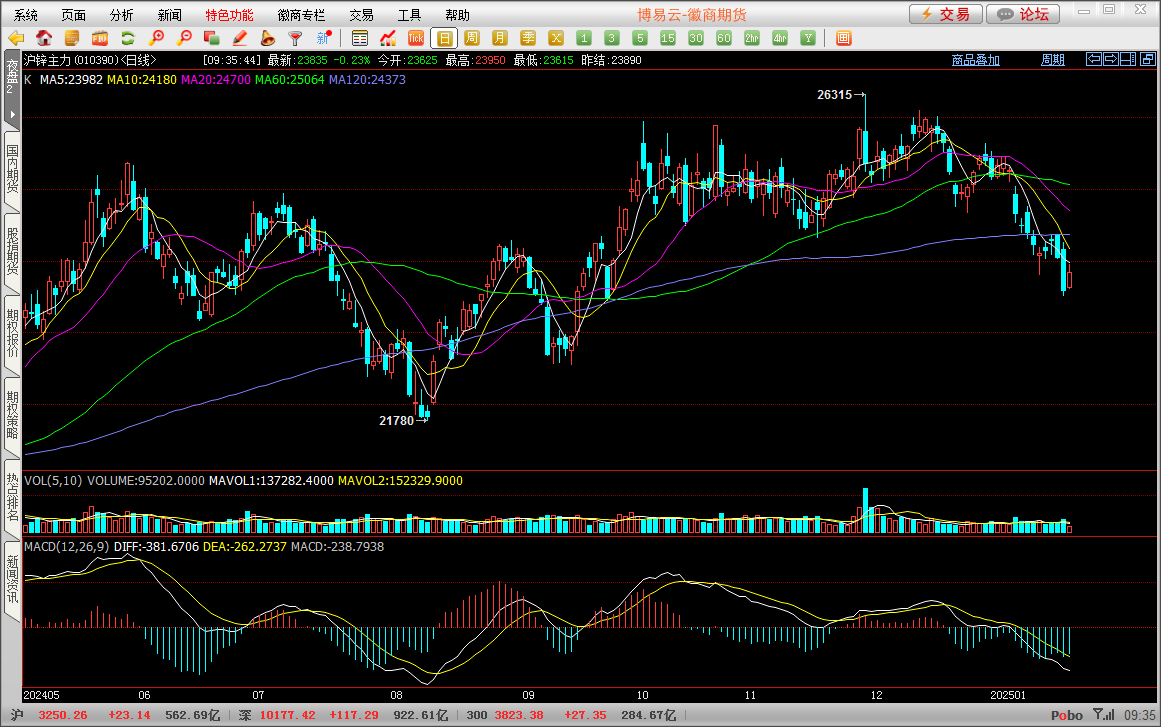Click the alert bell icon
Image resolution: width=1161 pixels, height=727 pixels.
pyautogui.click(x=268, y=38)
